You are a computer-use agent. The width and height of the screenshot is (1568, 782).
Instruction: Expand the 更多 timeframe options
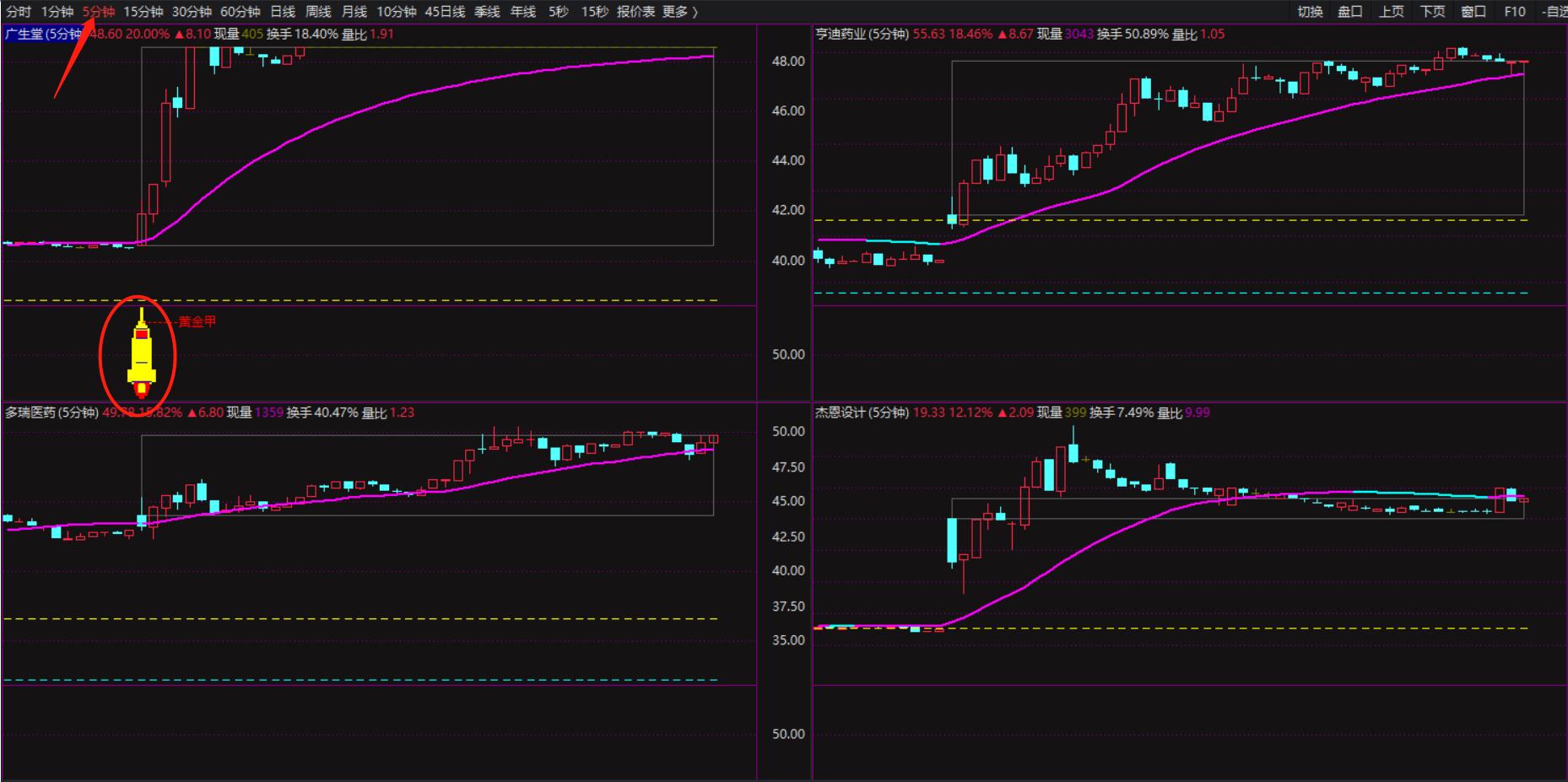tap(680, 12)
